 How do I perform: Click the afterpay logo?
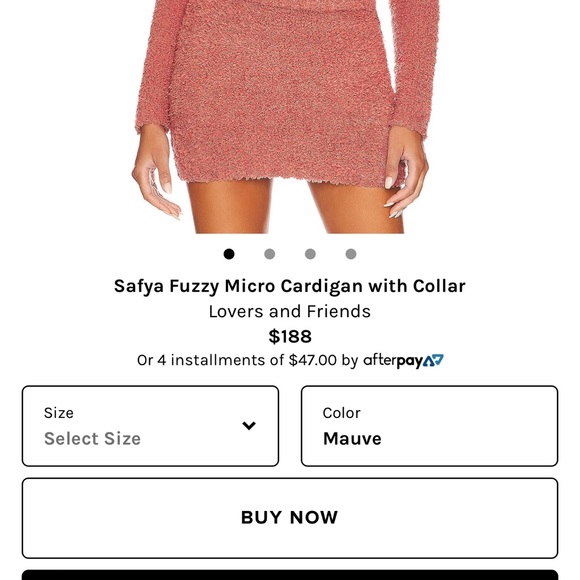point(403,361)
